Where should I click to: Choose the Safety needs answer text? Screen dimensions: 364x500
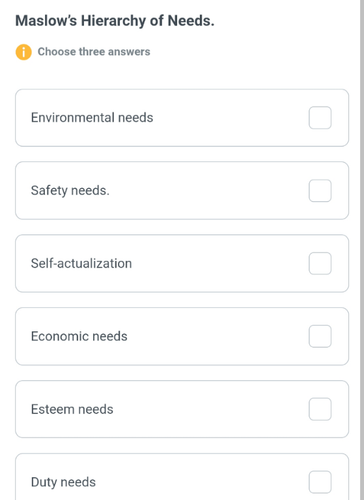[70, 191]
